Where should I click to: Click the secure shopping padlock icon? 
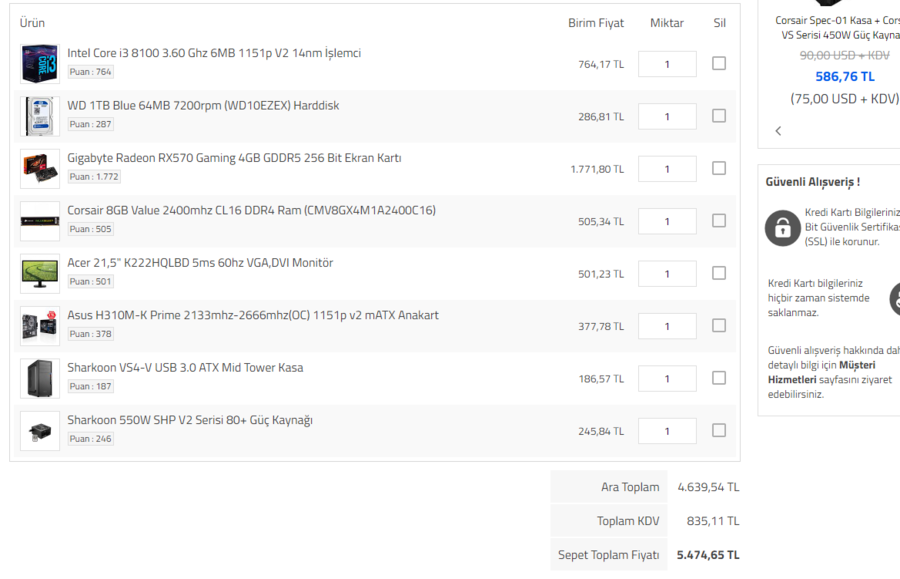[x=782, y=227]
